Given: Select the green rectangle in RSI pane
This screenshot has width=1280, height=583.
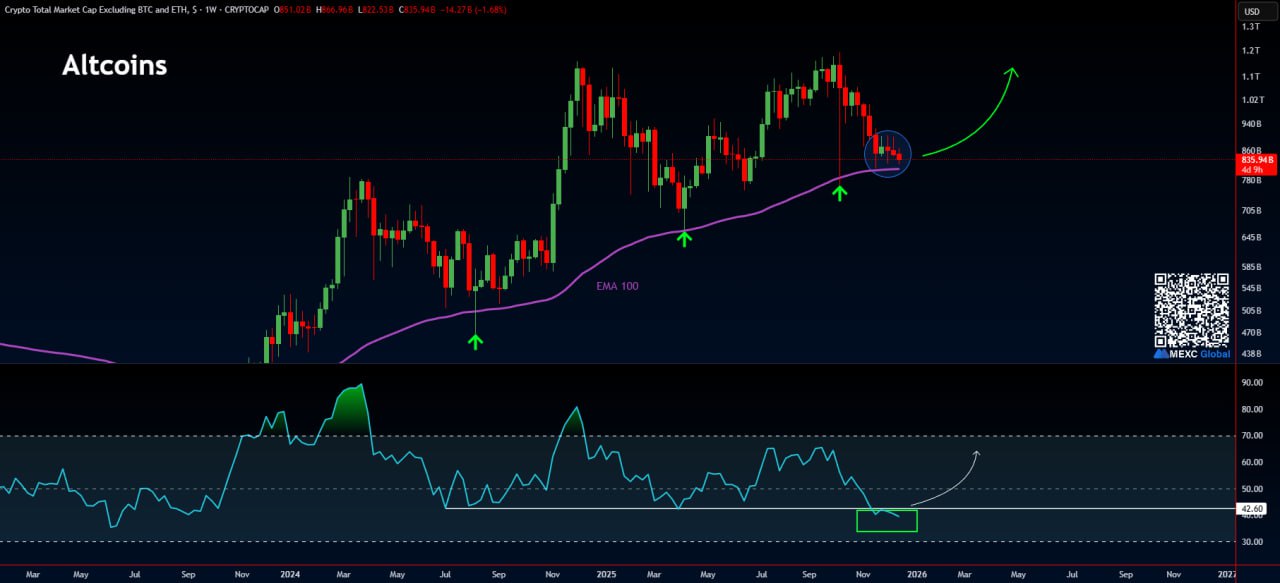Looking at the screenshot, I should point(886,521).
